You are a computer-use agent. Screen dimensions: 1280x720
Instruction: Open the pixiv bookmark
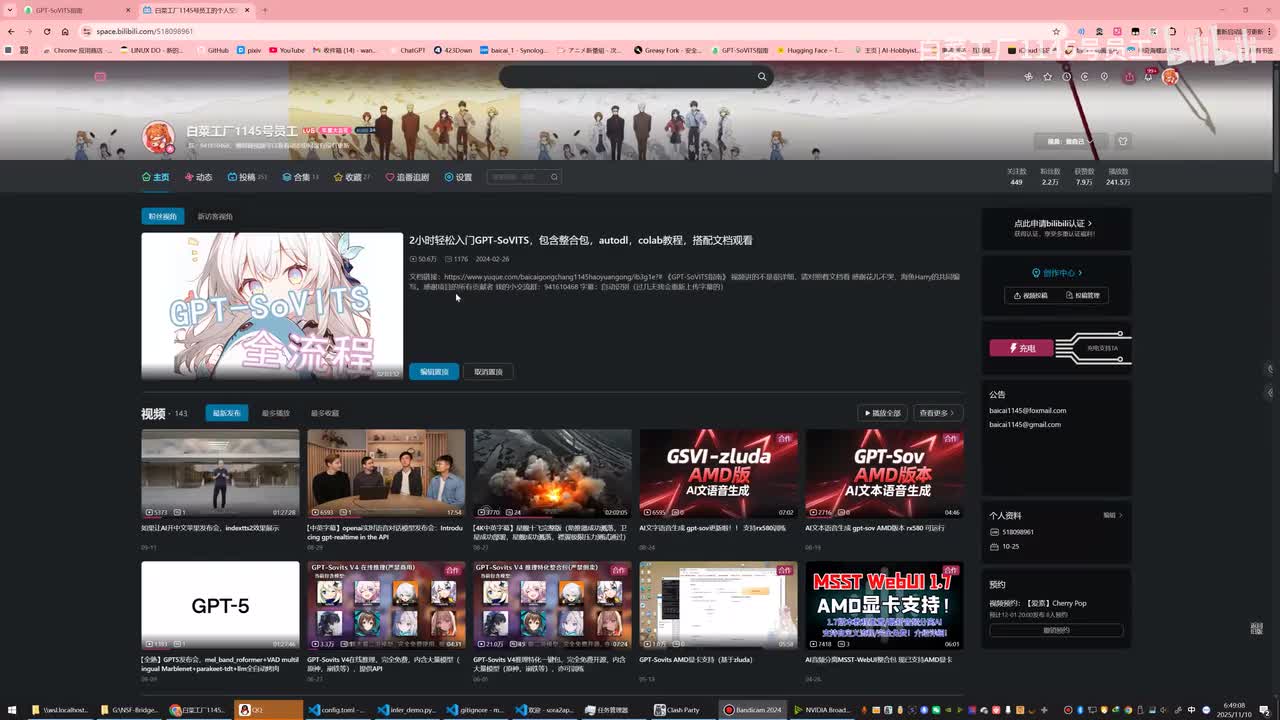249,50
